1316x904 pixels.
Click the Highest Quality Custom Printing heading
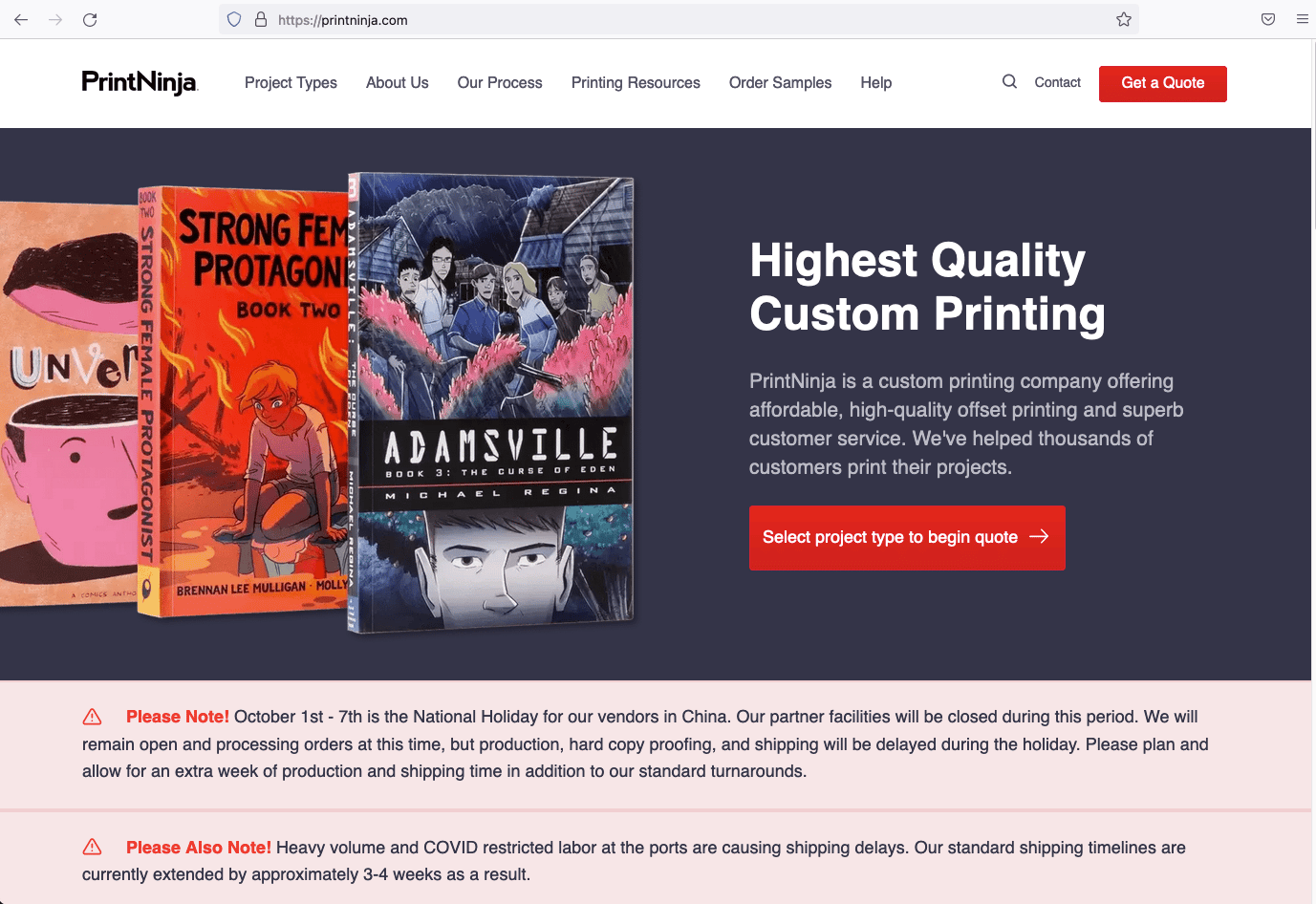927,287
